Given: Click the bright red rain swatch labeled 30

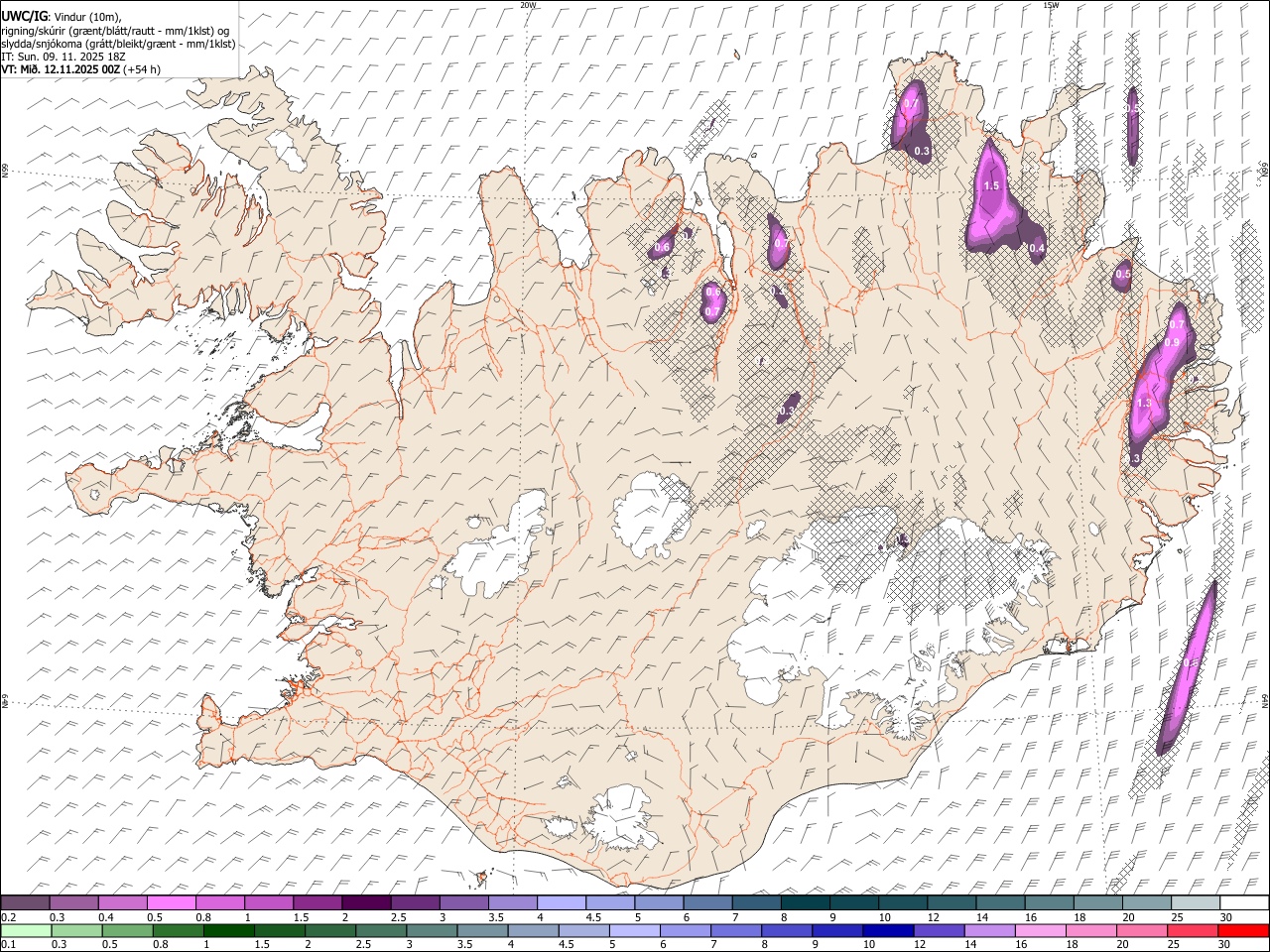Looking at the screenshot, I should [x=1242, y=931].
